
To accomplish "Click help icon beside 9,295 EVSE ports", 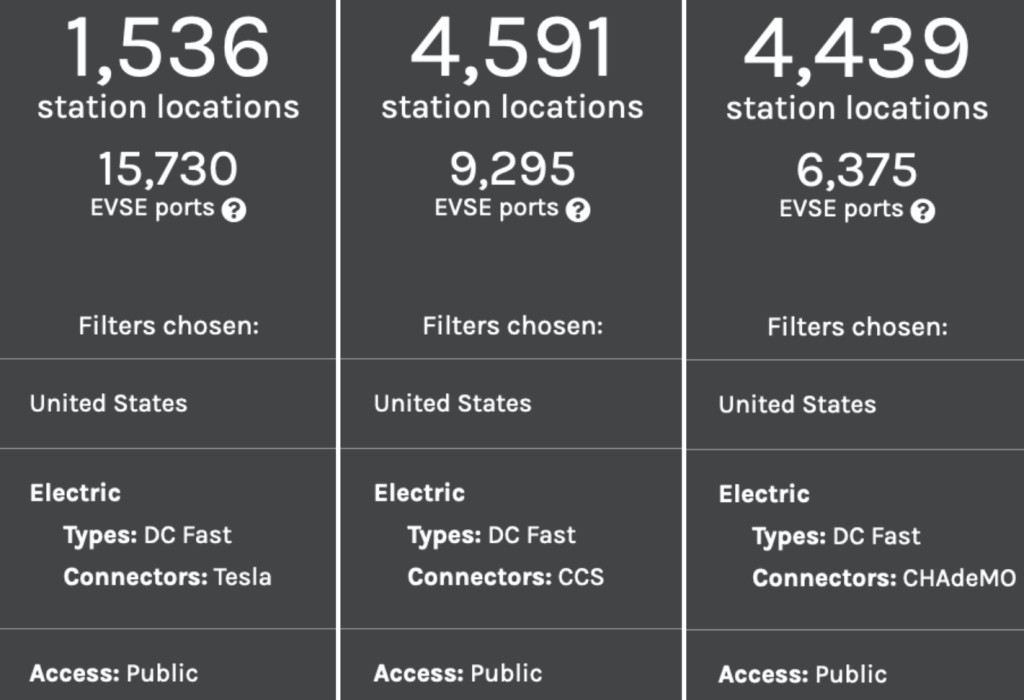I will (578, 210).
